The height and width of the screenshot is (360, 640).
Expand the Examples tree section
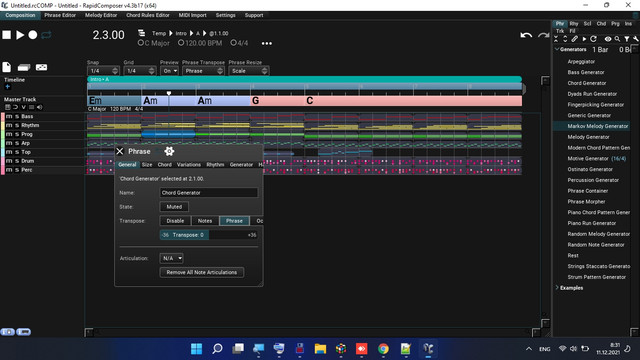[557, 288]
